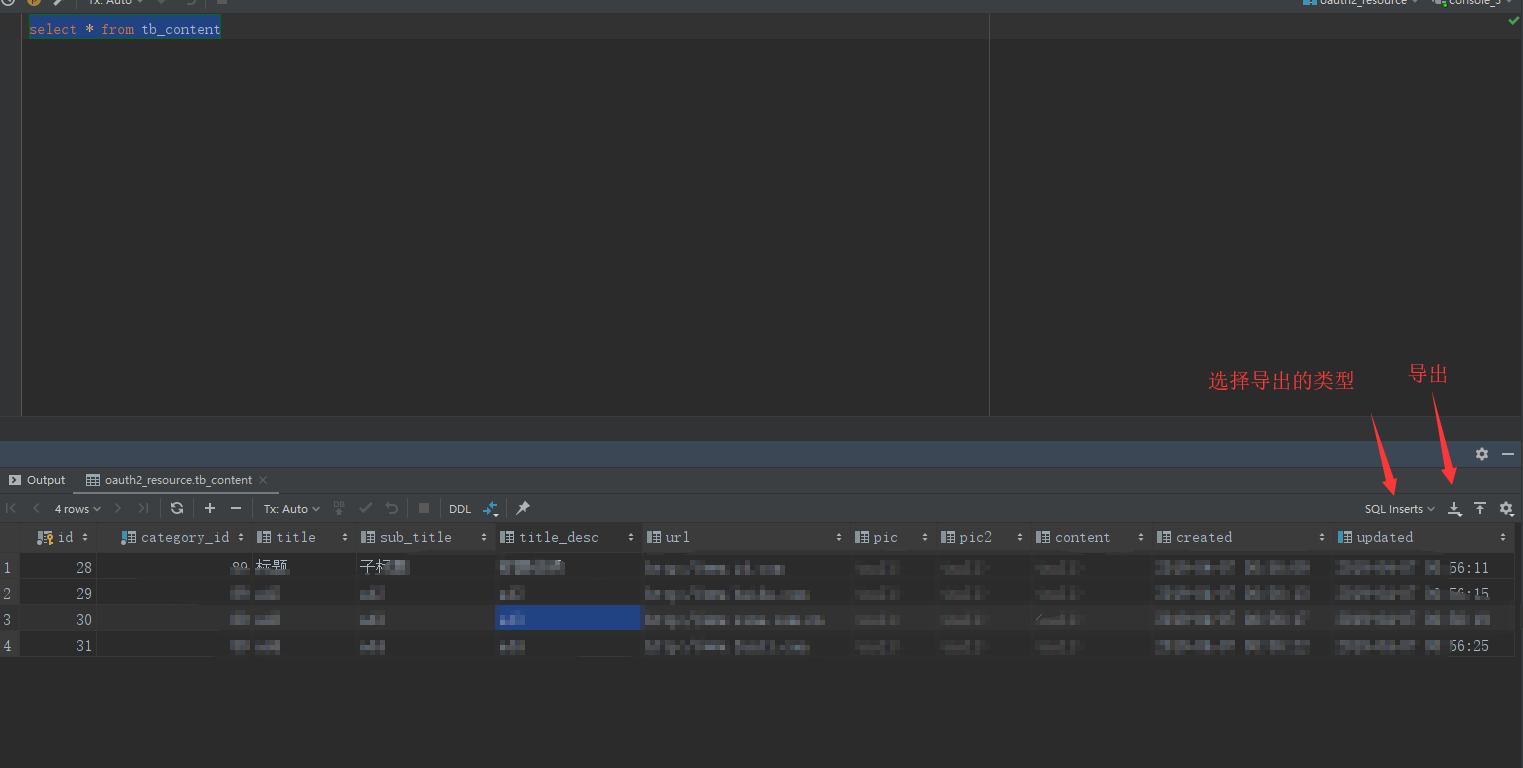The width and height of the screenshot is (1523, 768).
Task: Sort by the updated column header
Action: tap(1423, 537)
